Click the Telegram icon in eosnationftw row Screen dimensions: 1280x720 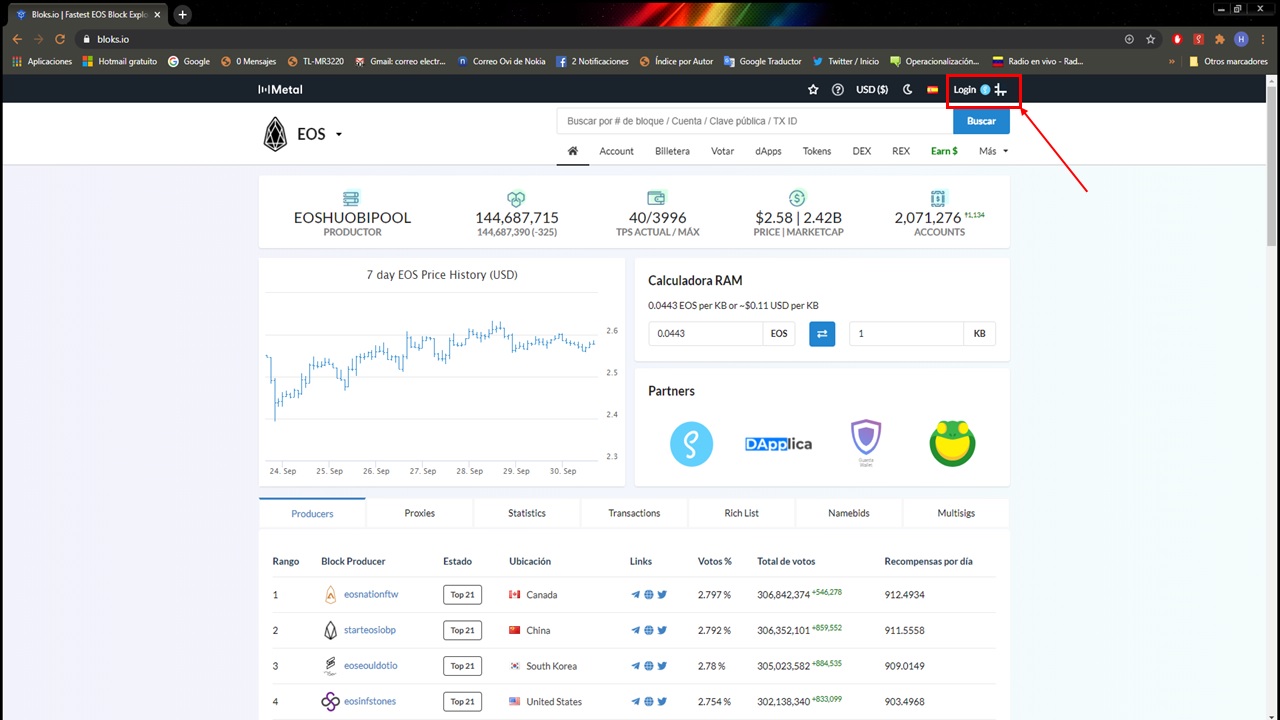click(636, 595)
